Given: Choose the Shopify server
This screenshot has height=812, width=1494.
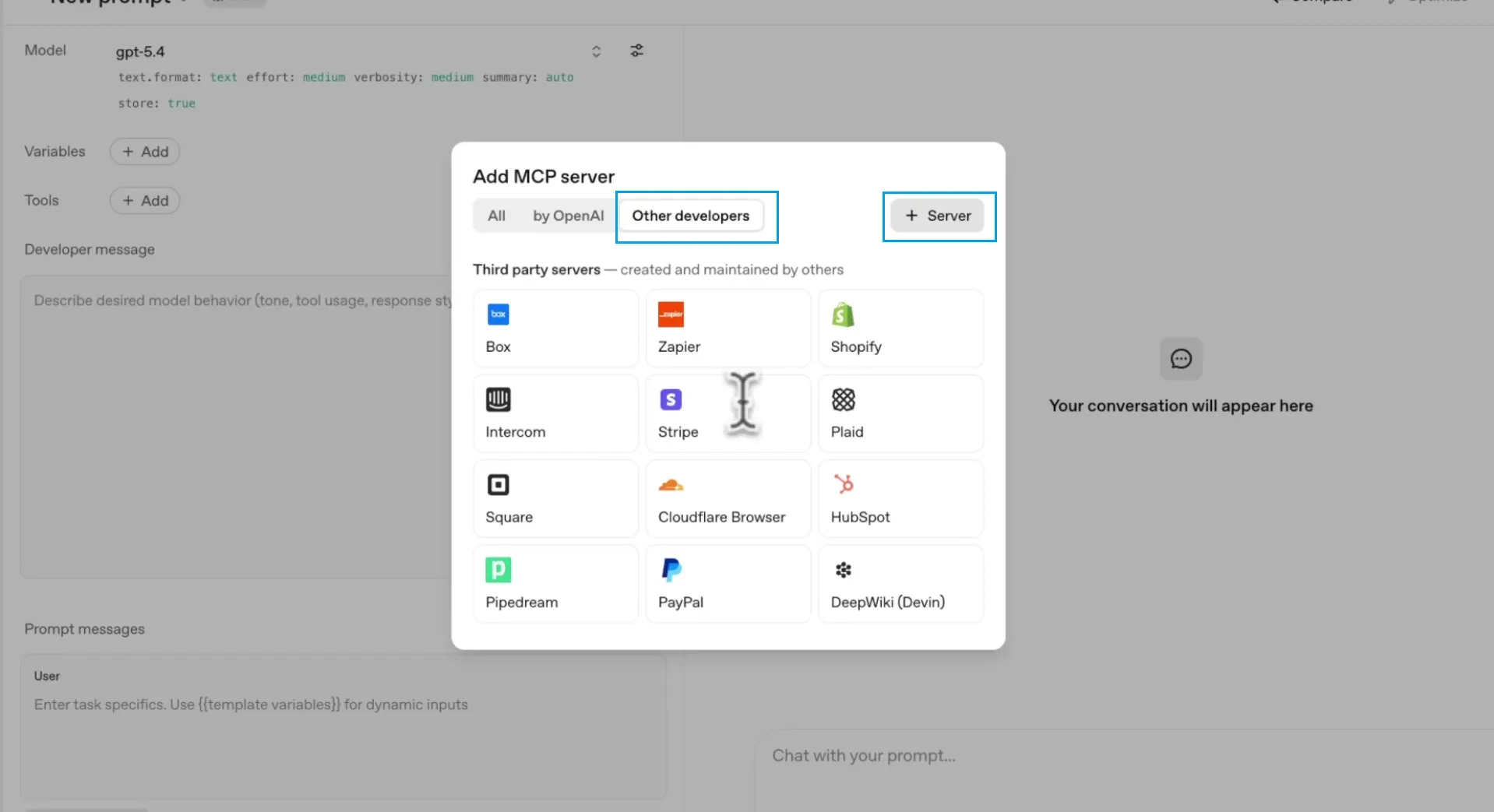Looking at the screenshot, I should (900, 328).
